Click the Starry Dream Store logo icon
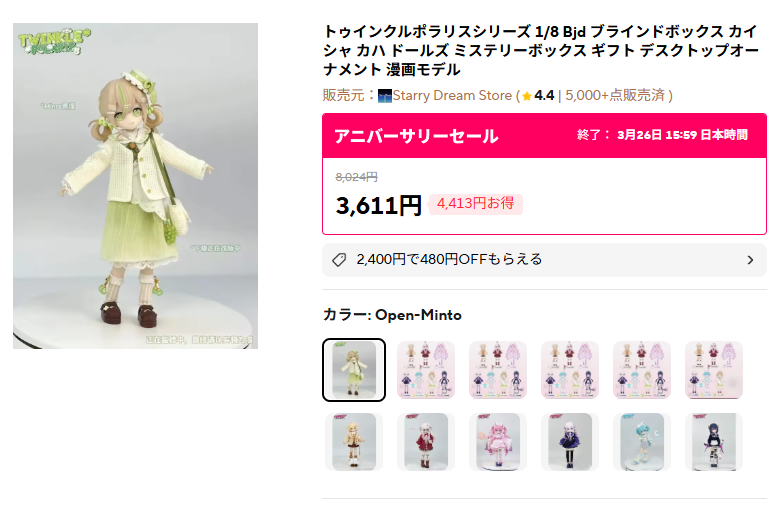This screenshot has width=776, height=512. (x=385, y=95)
